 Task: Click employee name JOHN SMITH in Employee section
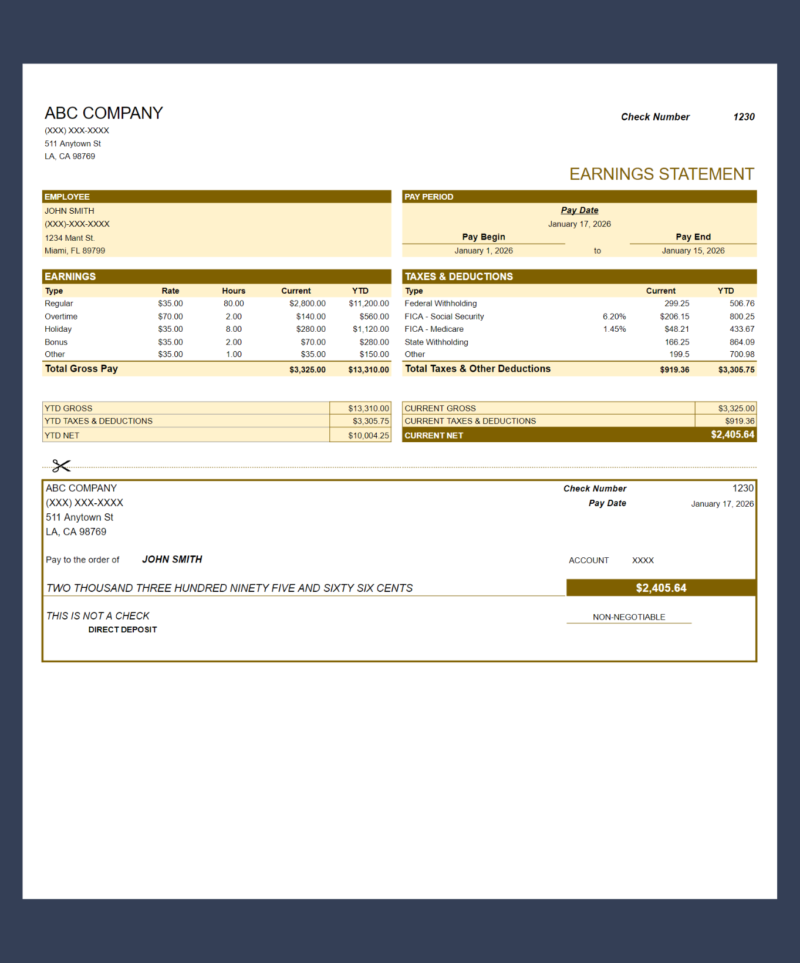click(69, 211)
